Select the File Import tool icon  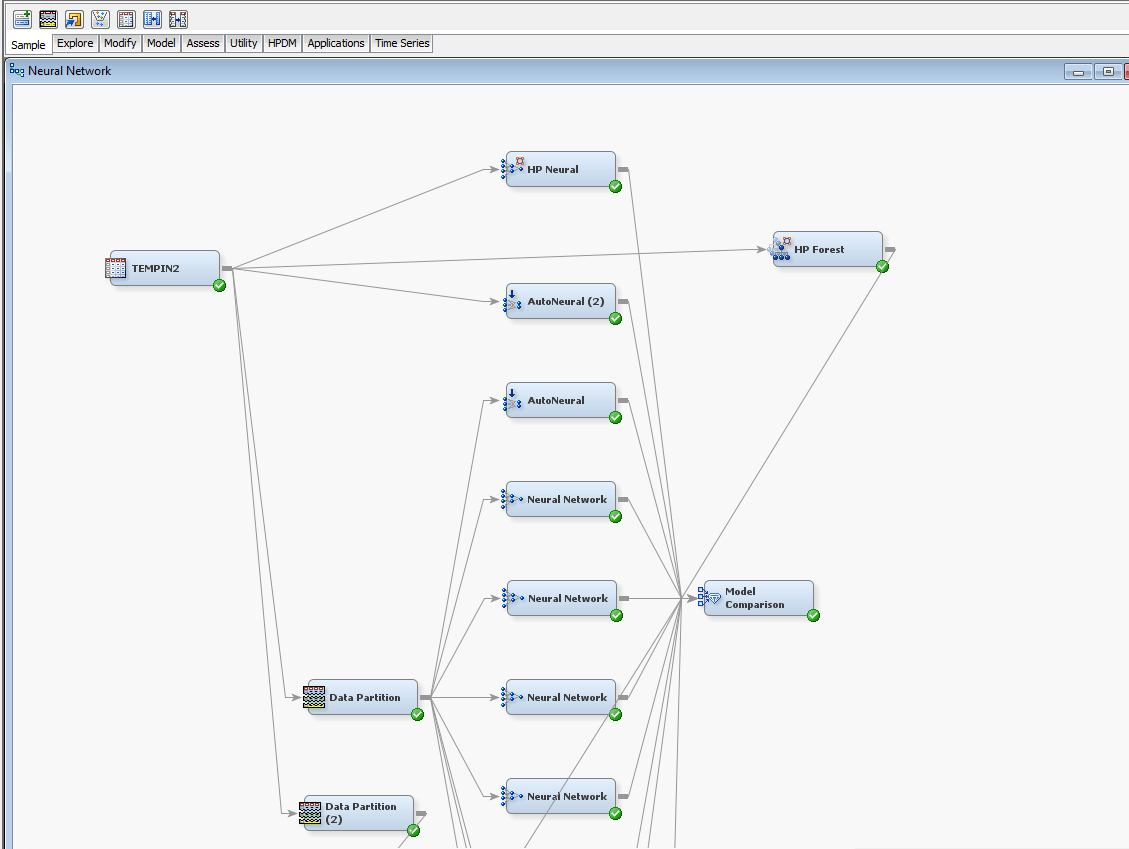point(73,18)
